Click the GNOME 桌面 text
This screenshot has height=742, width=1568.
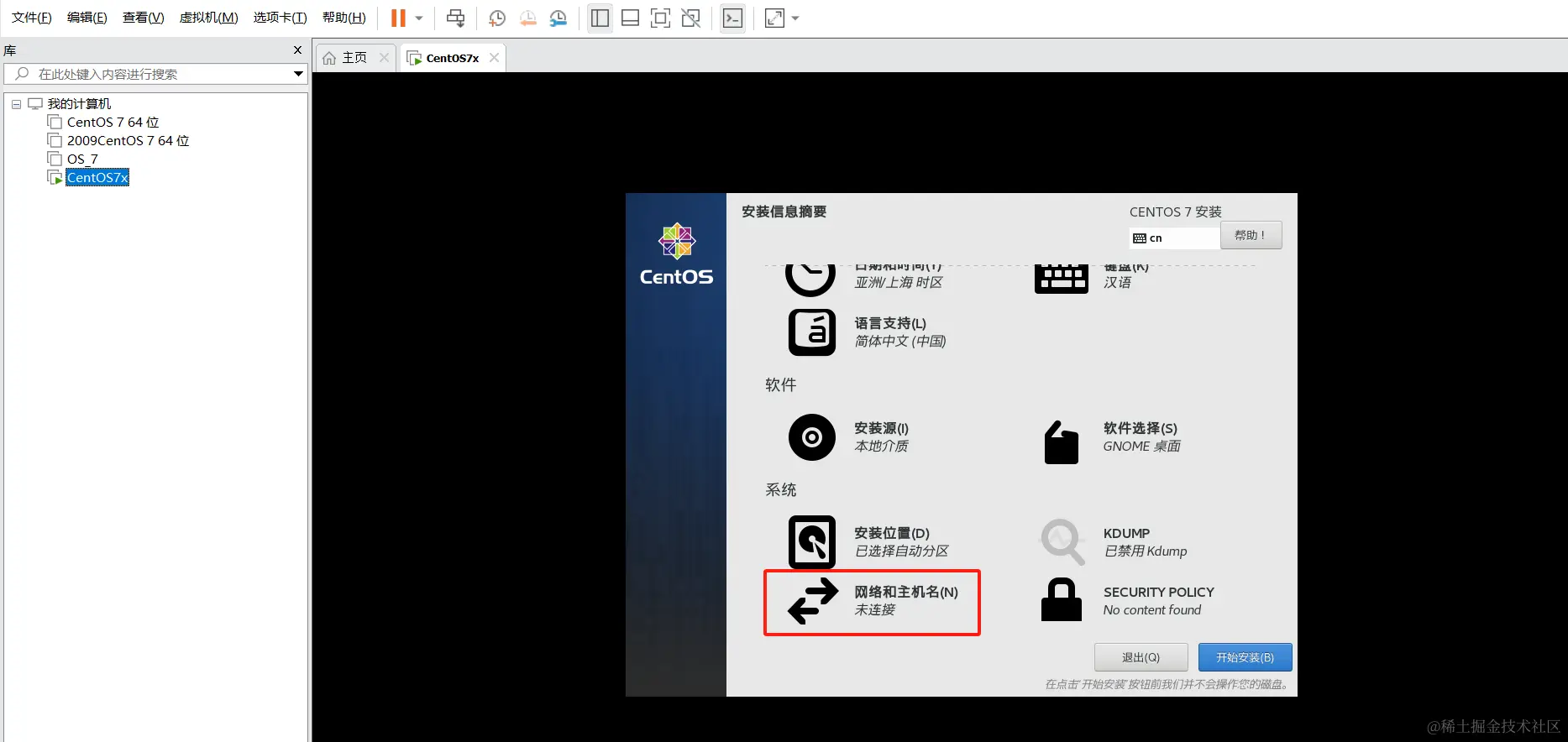[x=1141, y=447]
